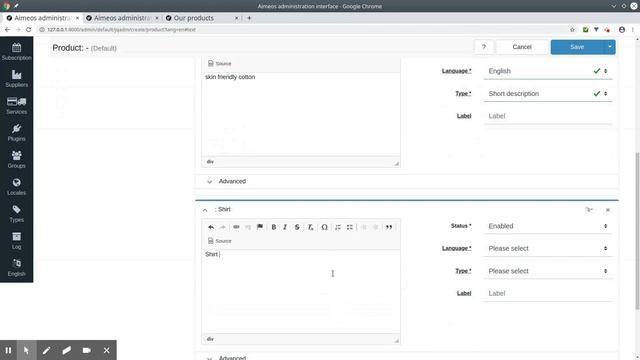The width and height of the screenshot is (640, 360).
Task: Open the Plugins sidebar section
Action: (x=16, y=133)
